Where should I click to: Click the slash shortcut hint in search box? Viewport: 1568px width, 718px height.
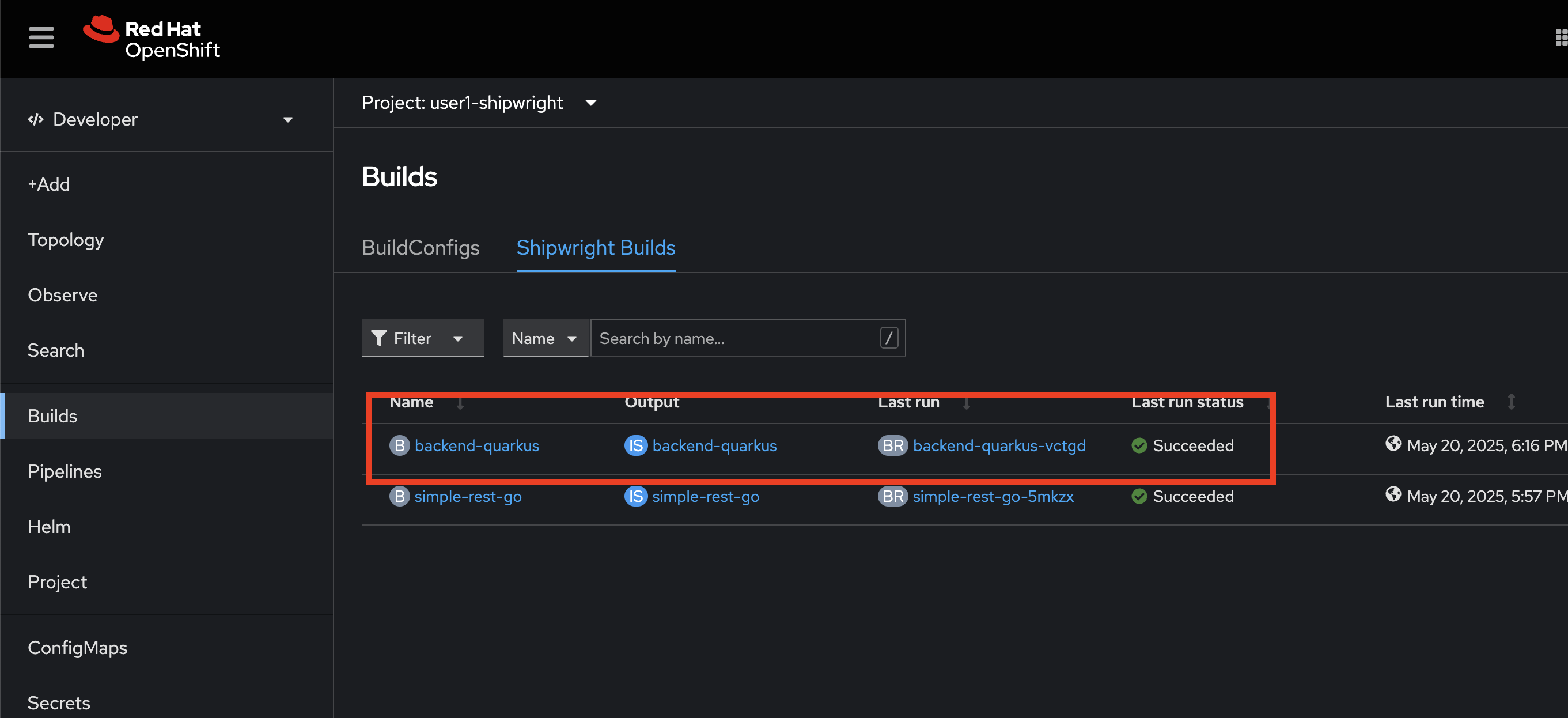pyautogui.click(x=889, y=338)
